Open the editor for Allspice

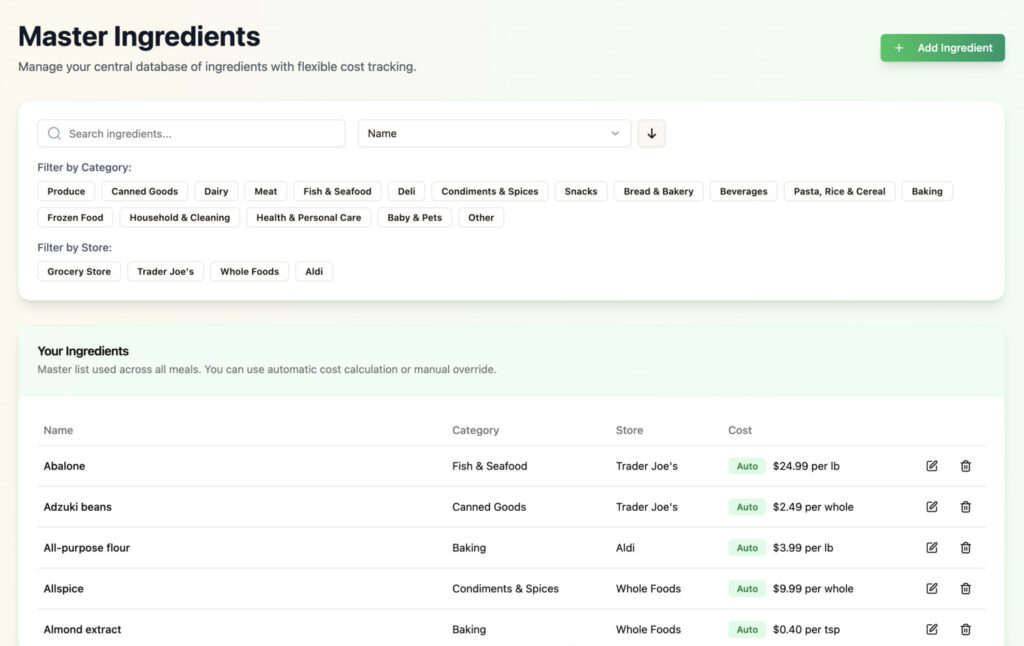(932, 589)
